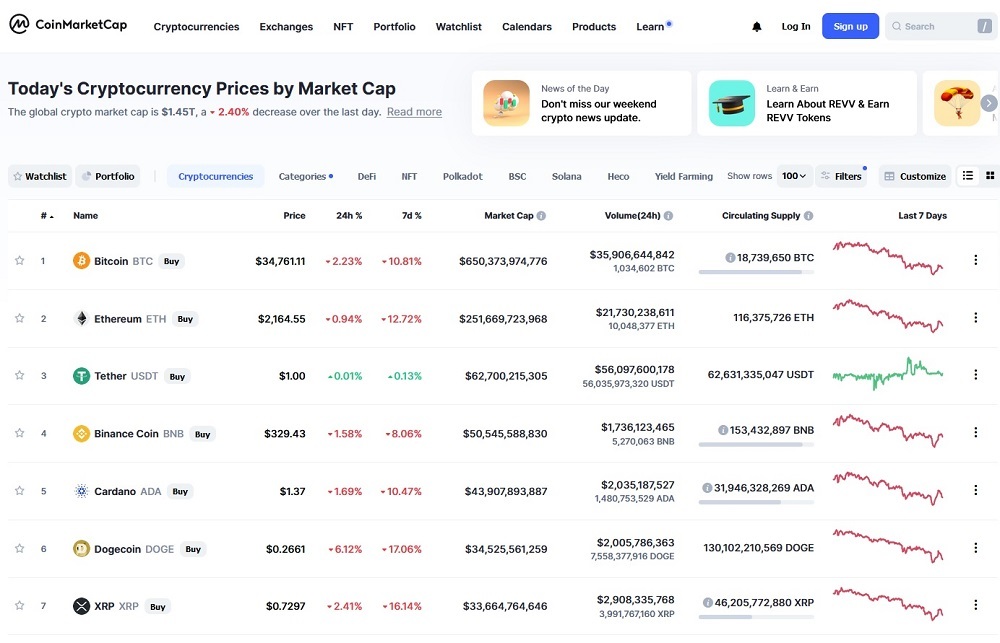Switch to grid view layout icon
Screen dimensions: 1000x643
tap(990, 176)
